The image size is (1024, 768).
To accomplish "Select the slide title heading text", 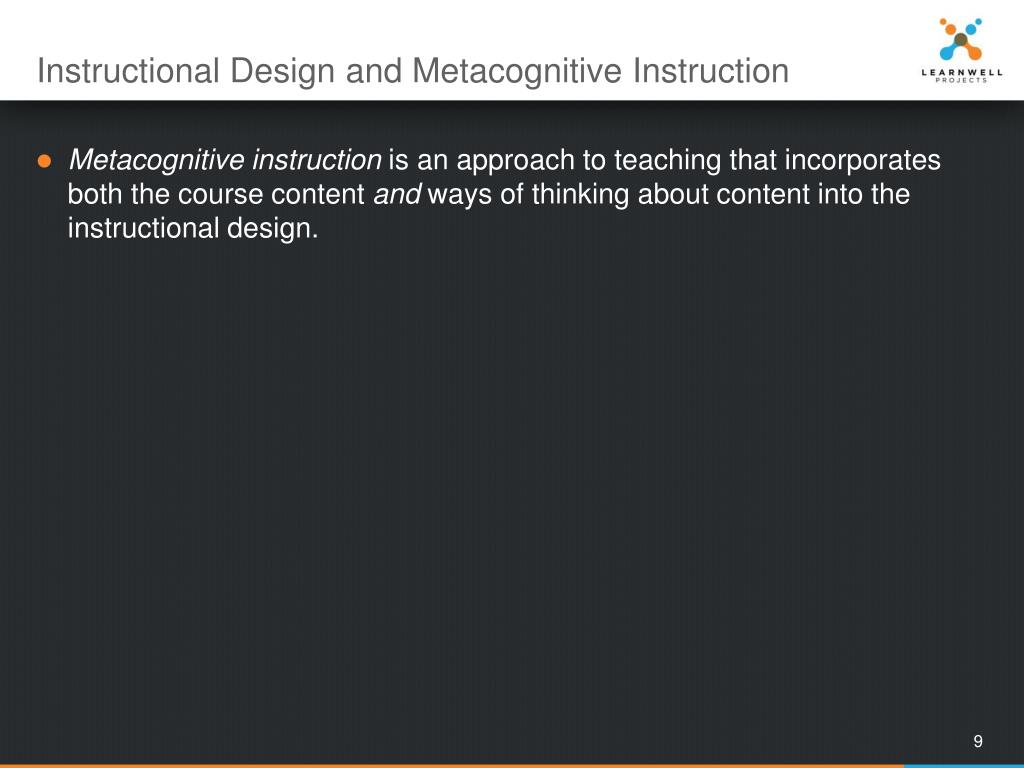I will click(412, 71).
